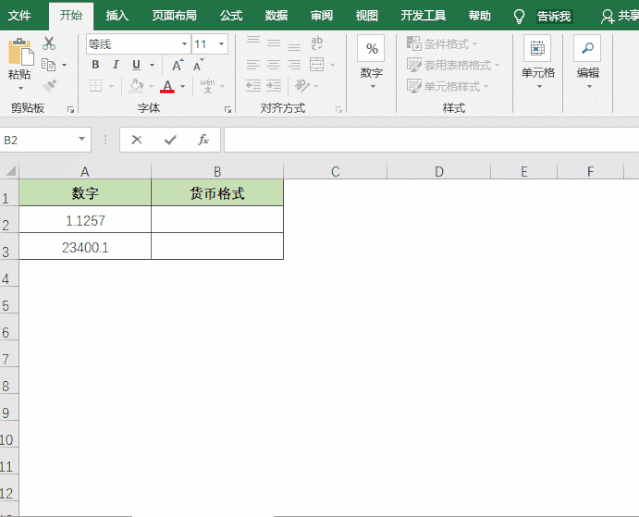This screenshot has width=639, height=517.
Task: Apply red font color A button
Action: click(167, 86)
